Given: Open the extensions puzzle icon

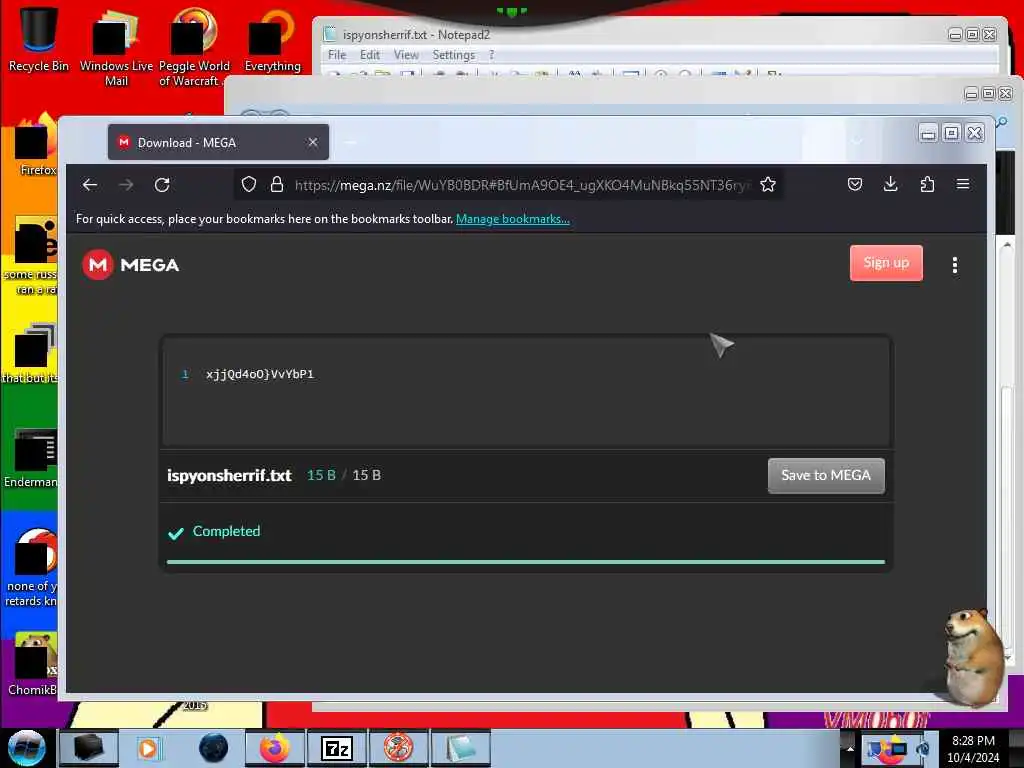Looking at the screenshot, I should coord(927,185).
